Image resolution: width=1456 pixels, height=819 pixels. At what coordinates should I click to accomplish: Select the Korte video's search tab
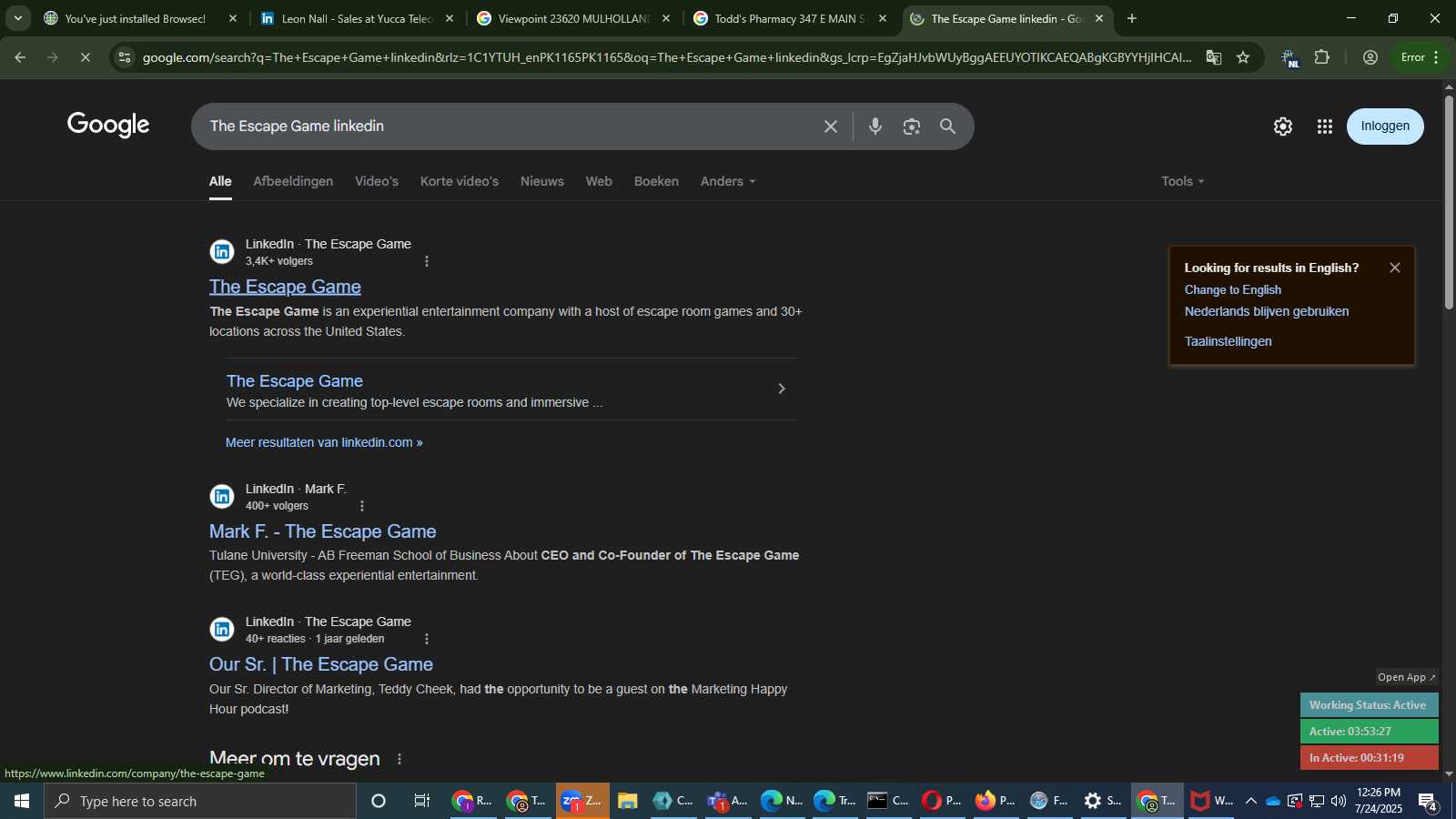click(x=460, y=181)
